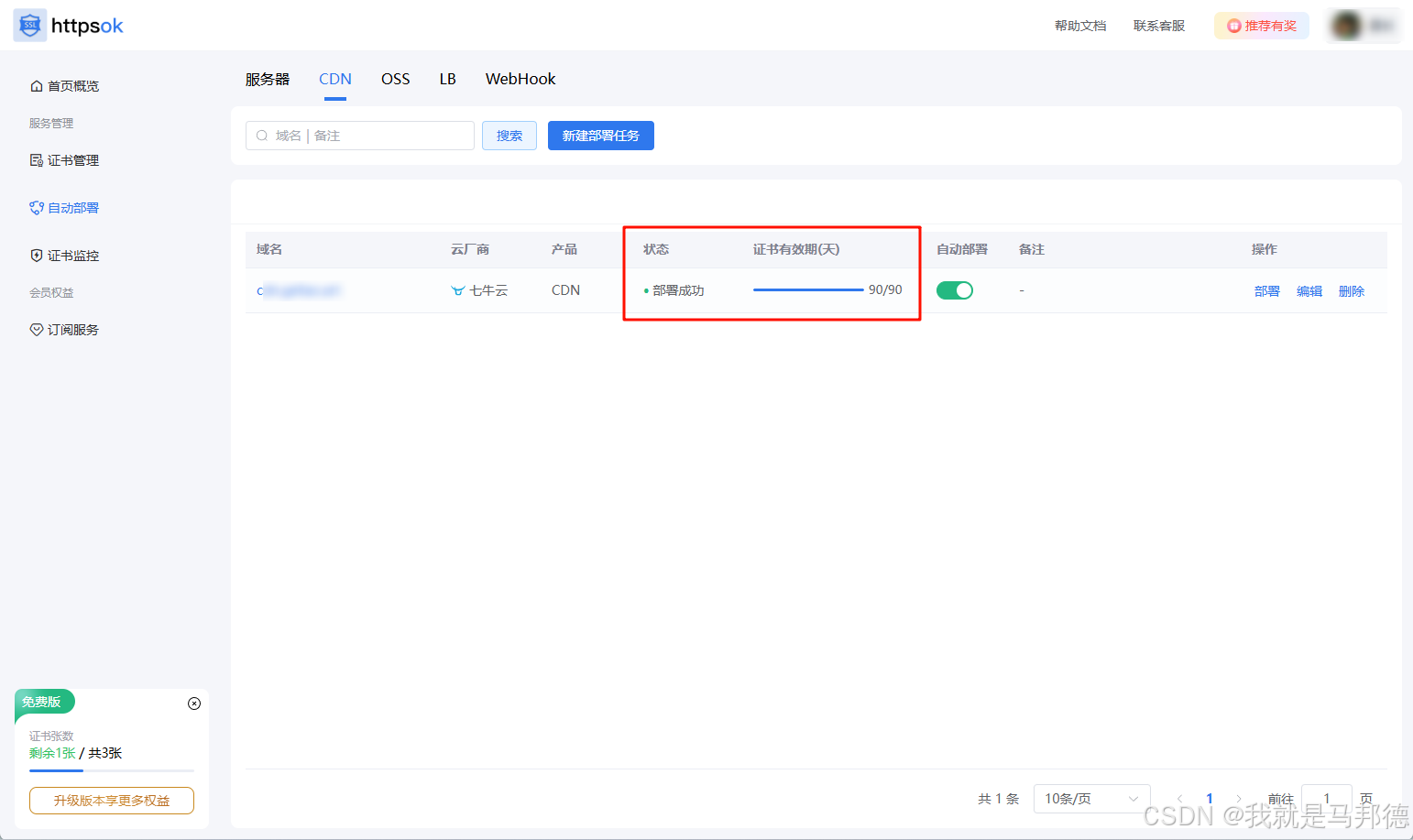Click the 七牛云 cloud vendor icon
This screenshot has width=1413, height=840.
click(x=458, y=289)
